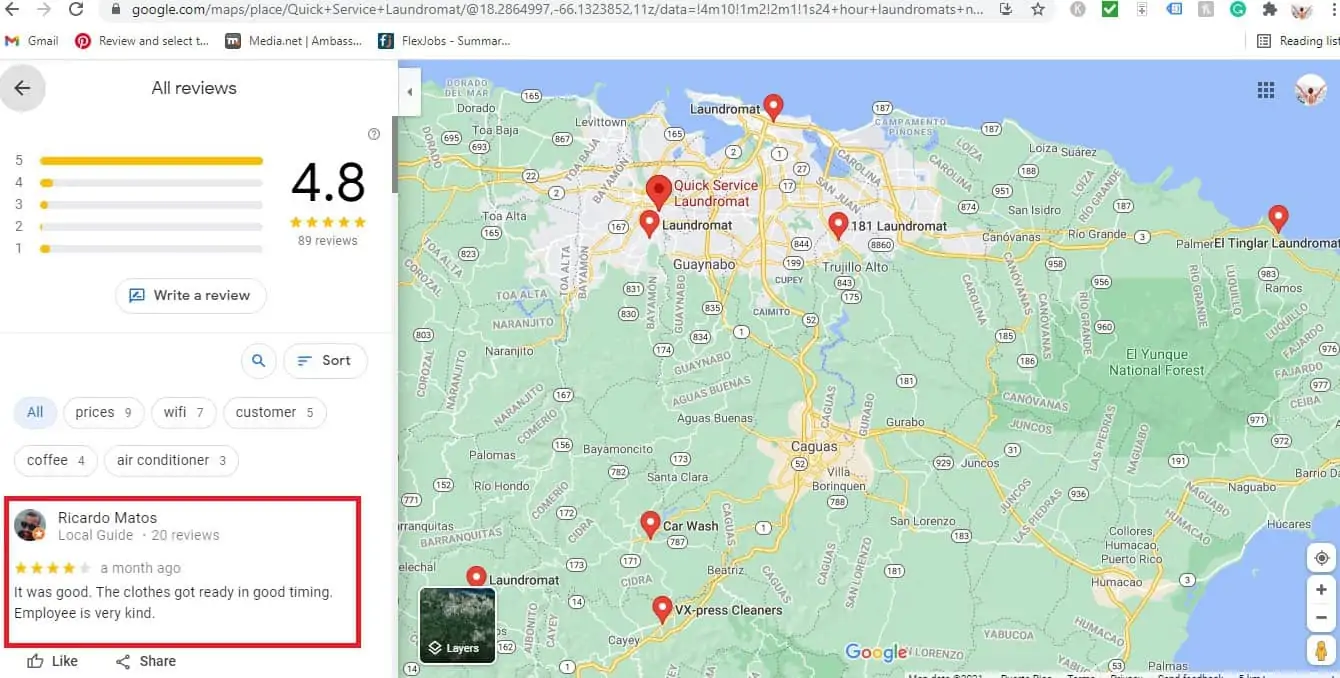Click Write a review
This screenshot has width=1340, height=678.
(190, 295)
